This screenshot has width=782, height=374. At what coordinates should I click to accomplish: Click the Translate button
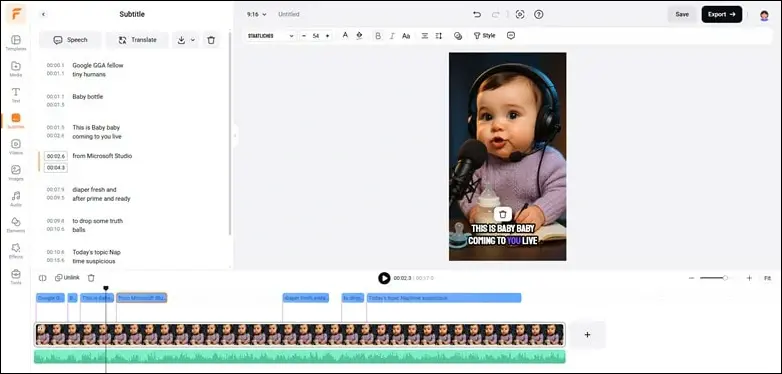coord(137,40)
